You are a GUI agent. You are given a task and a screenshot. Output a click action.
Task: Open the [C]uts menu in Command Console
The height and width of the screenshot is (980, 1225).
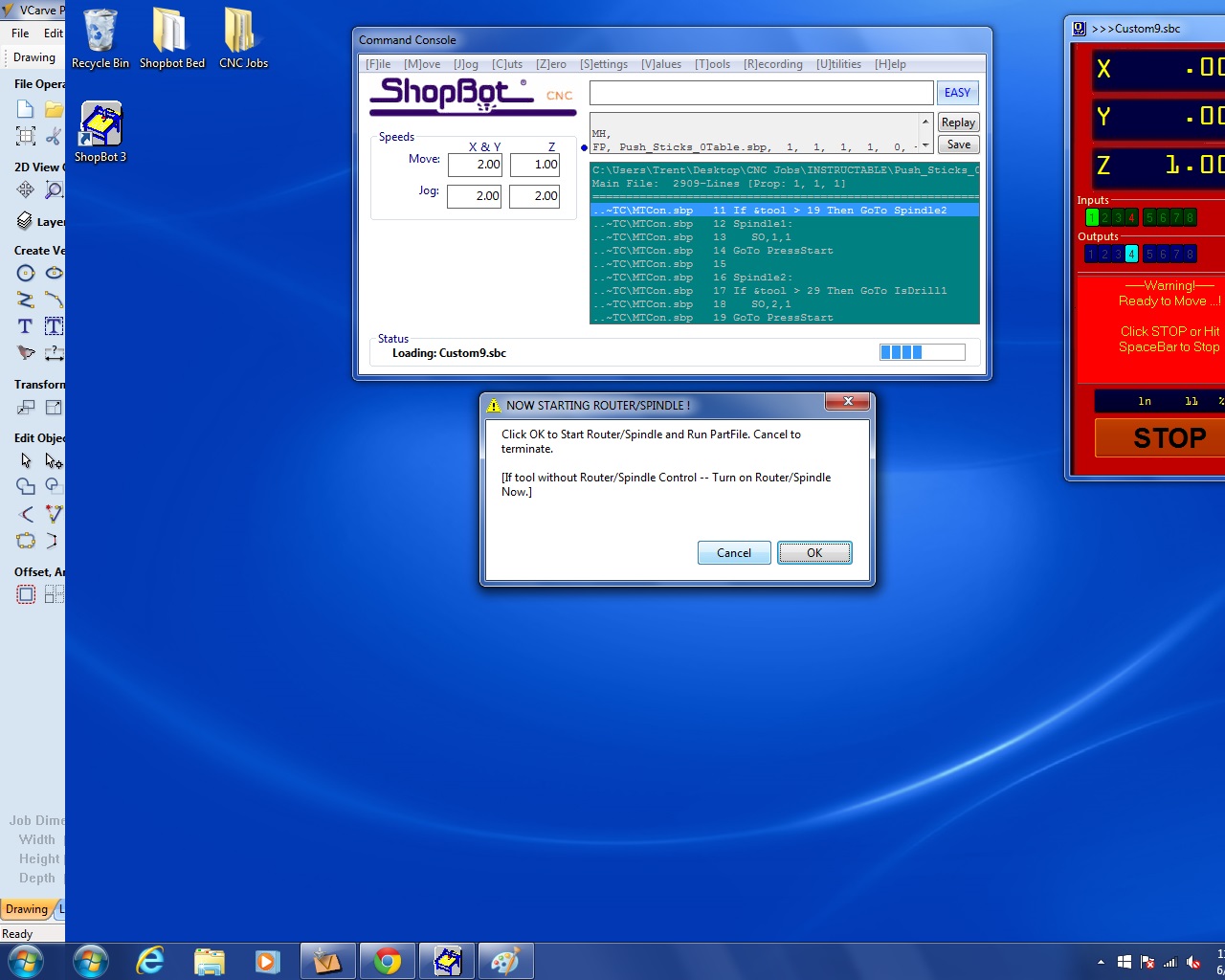point(507,64)
